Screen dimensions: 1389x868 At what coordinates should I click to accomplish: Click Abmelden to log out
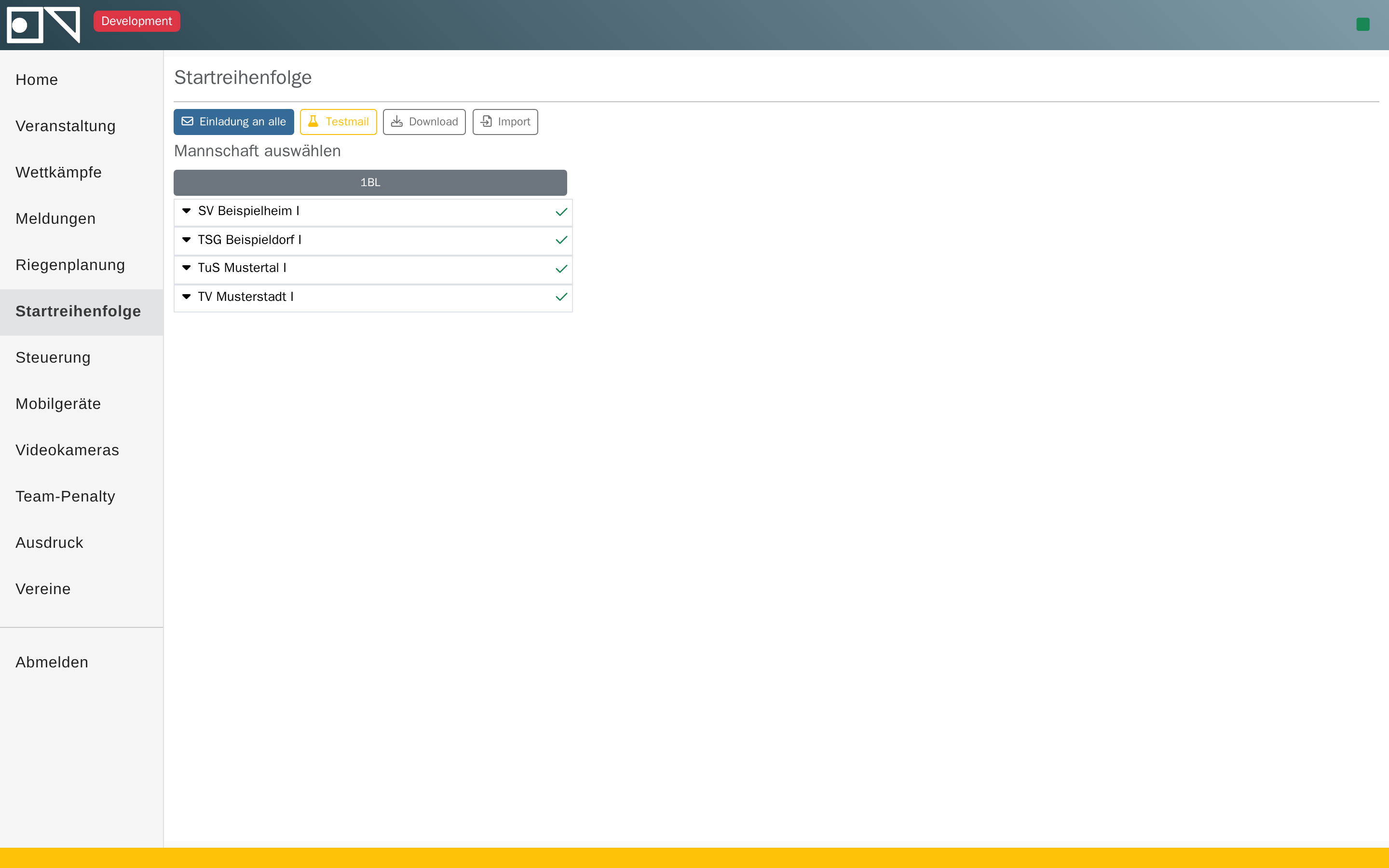pos(82,663)
